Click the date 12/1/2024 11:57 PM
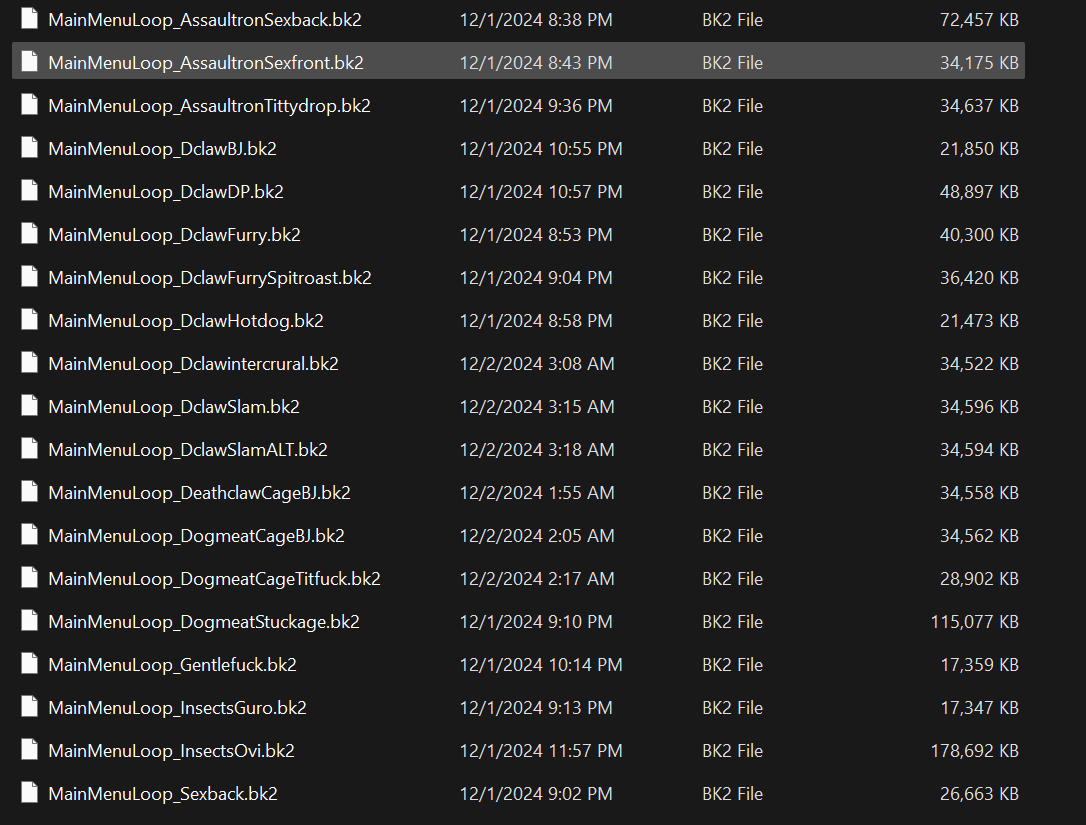 (541, 751)
